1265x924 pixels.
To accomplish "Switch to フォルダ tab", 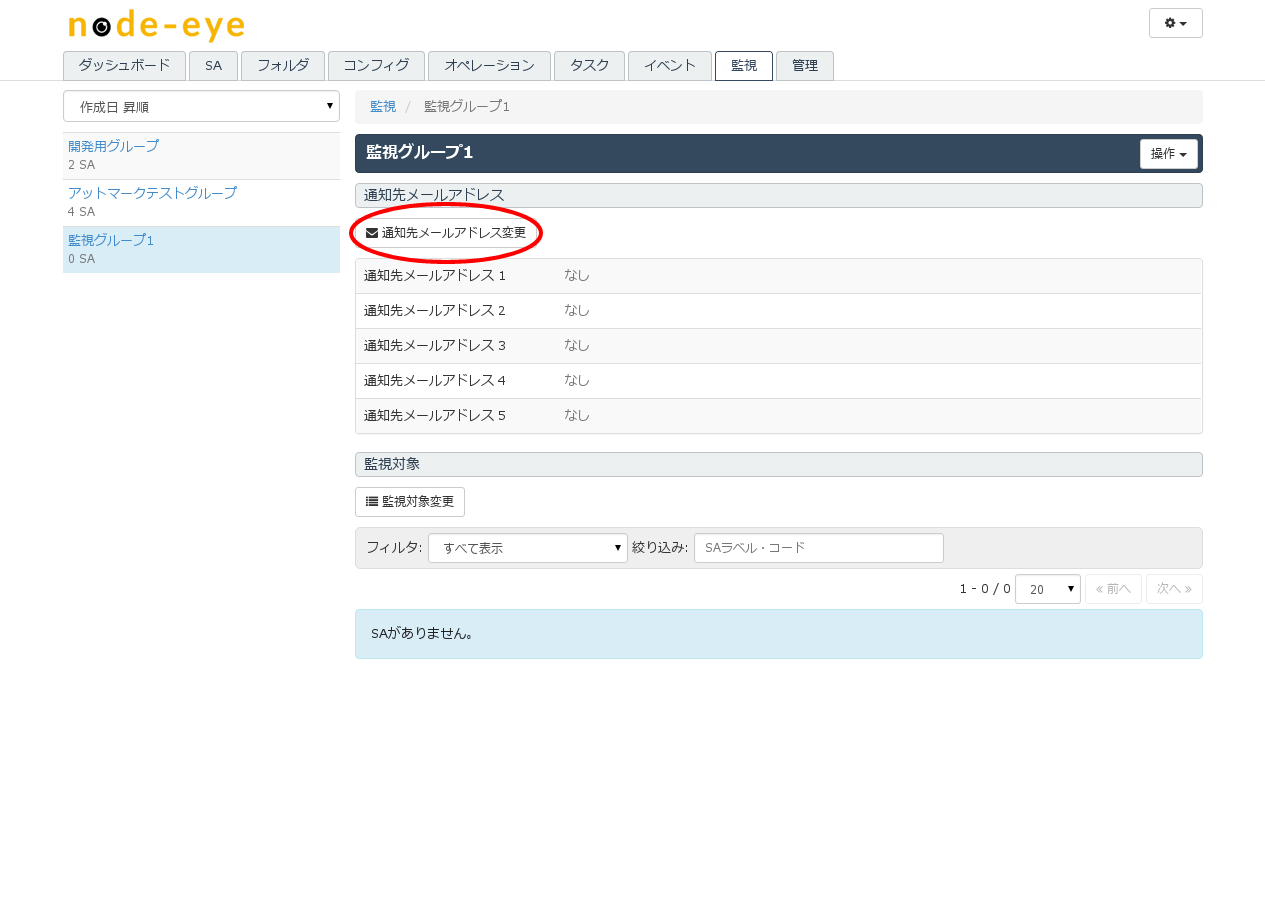I will tap(283, 66).
